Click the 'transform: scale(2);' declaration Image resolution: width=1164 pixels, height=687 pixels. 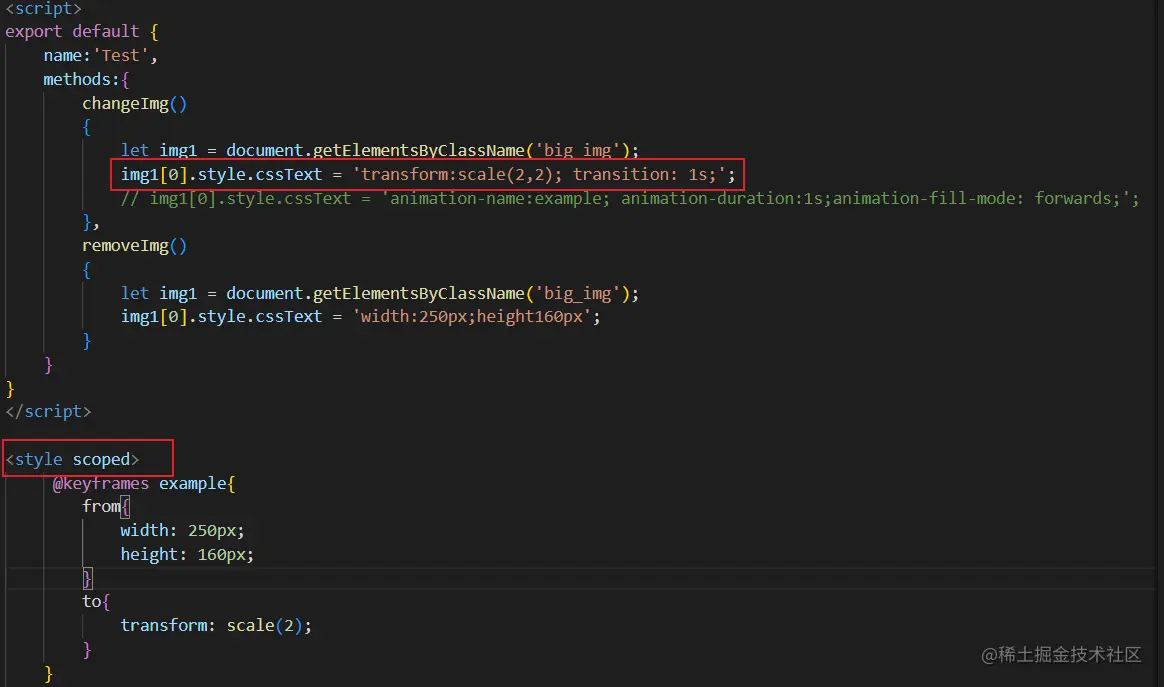[x=216, y=625]
